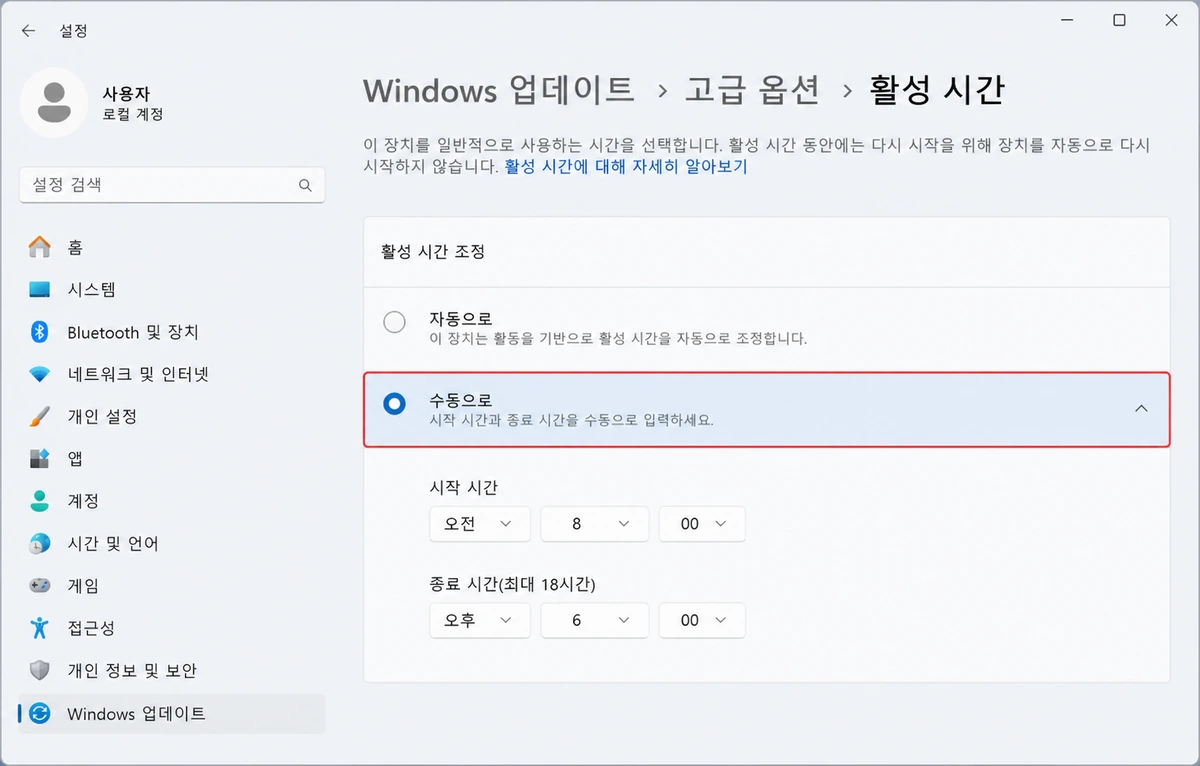Viewport: 1200px width, 766px height.
Task: Open 활성 시간에 대해 자세히 알아보기 link
Action: [x=626, y=167]
